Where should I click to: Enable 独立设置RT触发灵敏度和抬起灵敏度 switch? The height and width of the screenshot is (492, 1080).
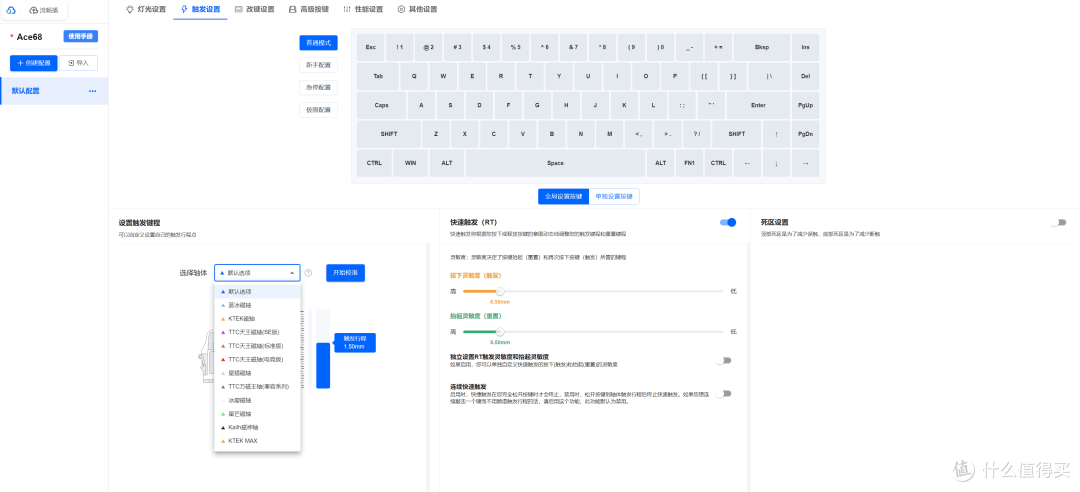723,360
